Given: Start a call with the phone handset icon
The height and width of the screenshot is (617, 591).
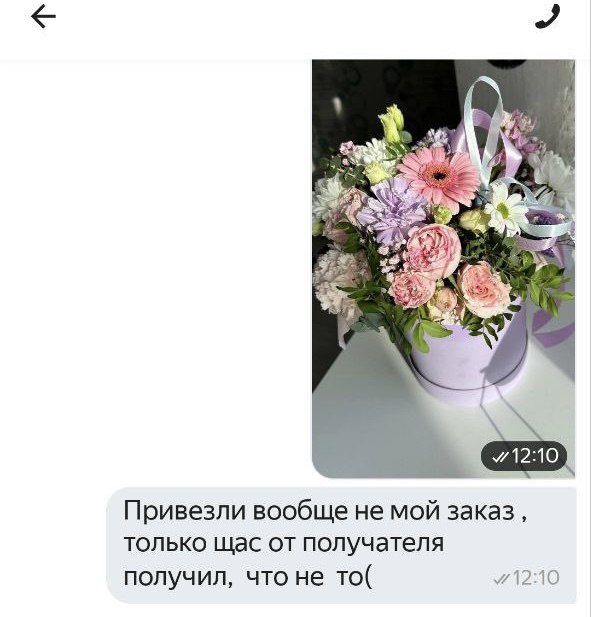Looking at the screenshot, I should pyautogui.click(x=547, y=17).
